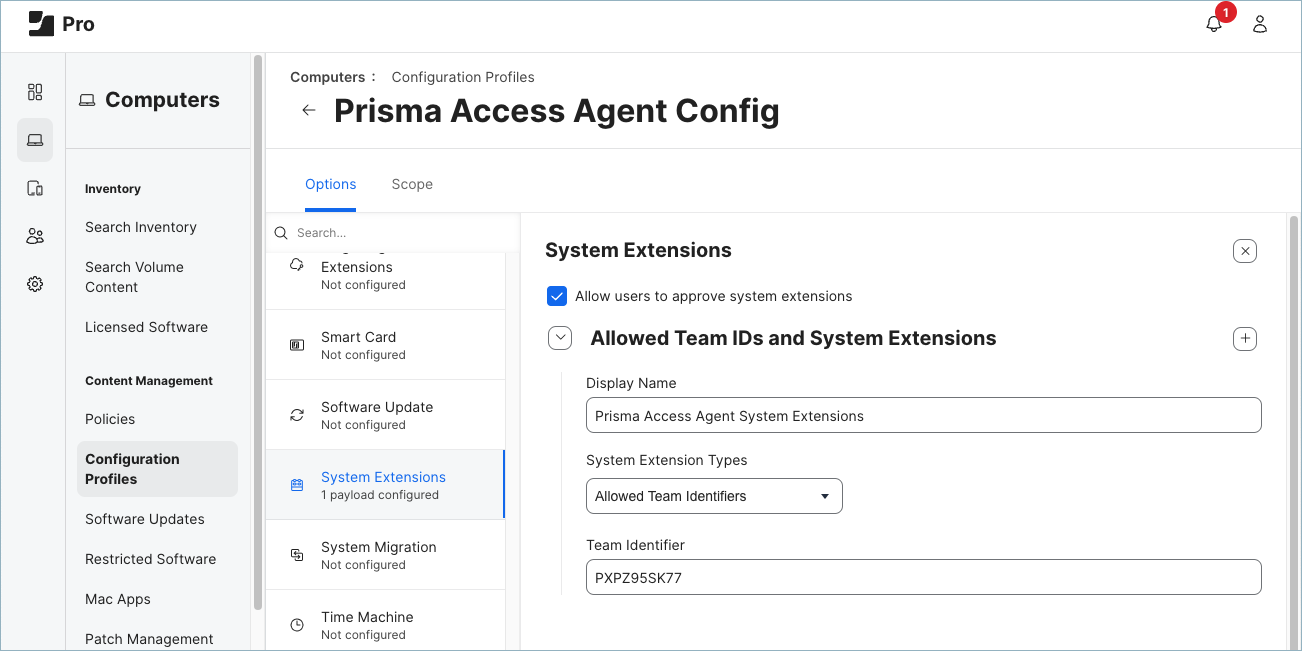The image size is (1302, 651).
Task: Click the Time Machine clock icon
Action: tap(296, 624)
